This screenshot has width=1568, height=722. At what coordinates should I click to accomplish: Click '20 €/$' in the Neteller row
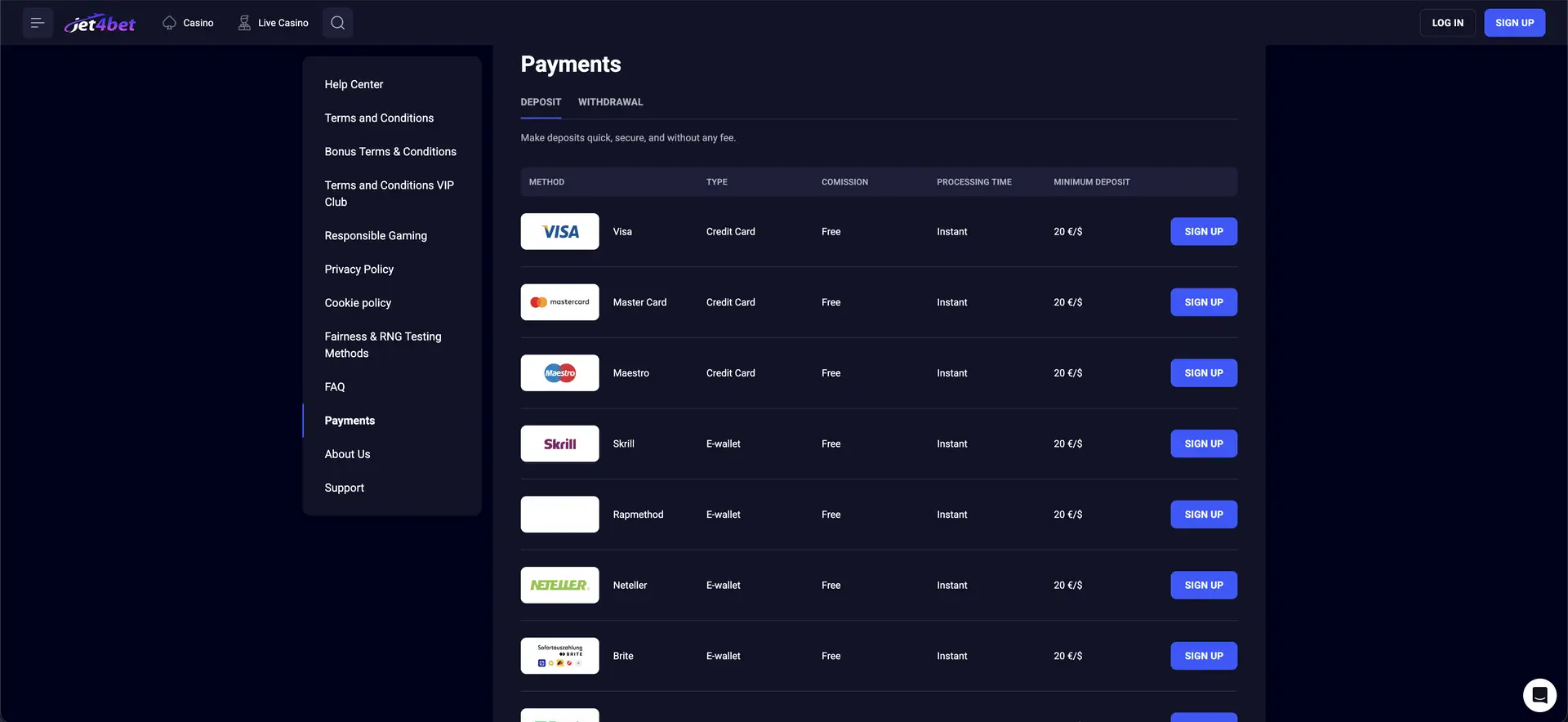[x=1067, y=586]
